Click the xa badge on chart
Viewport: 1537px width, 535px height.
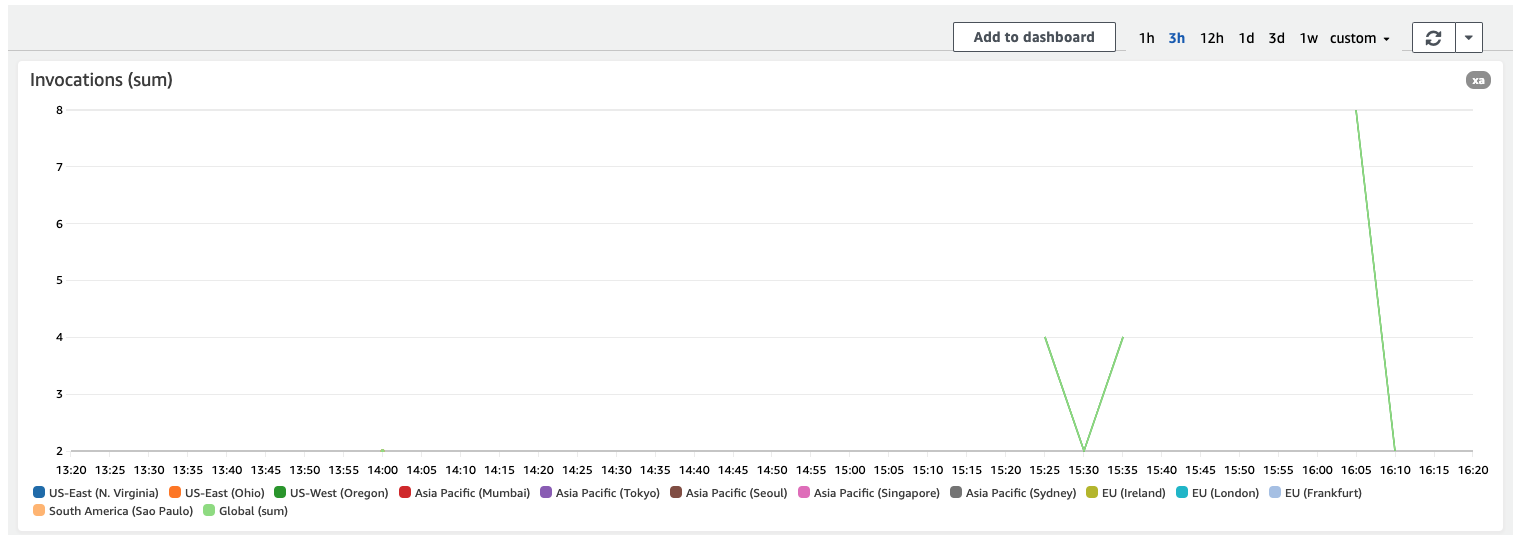point(1478,80)
